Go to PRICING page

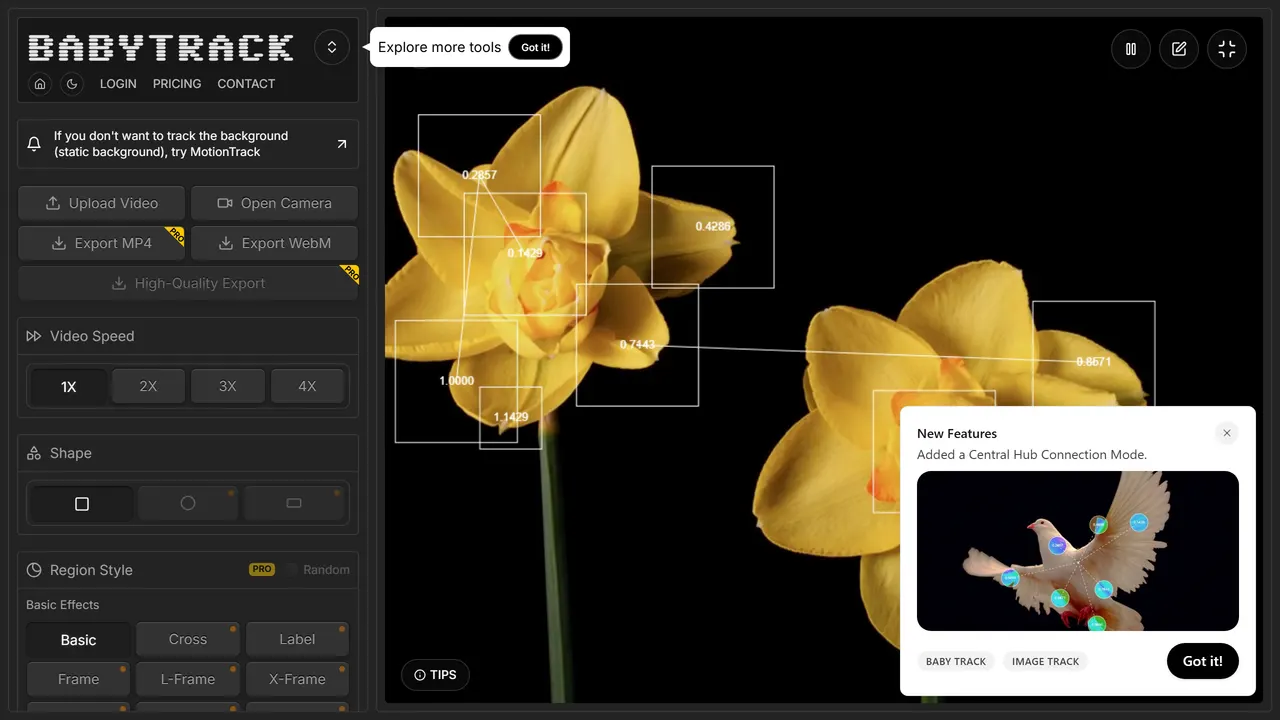tap(177, 84)
